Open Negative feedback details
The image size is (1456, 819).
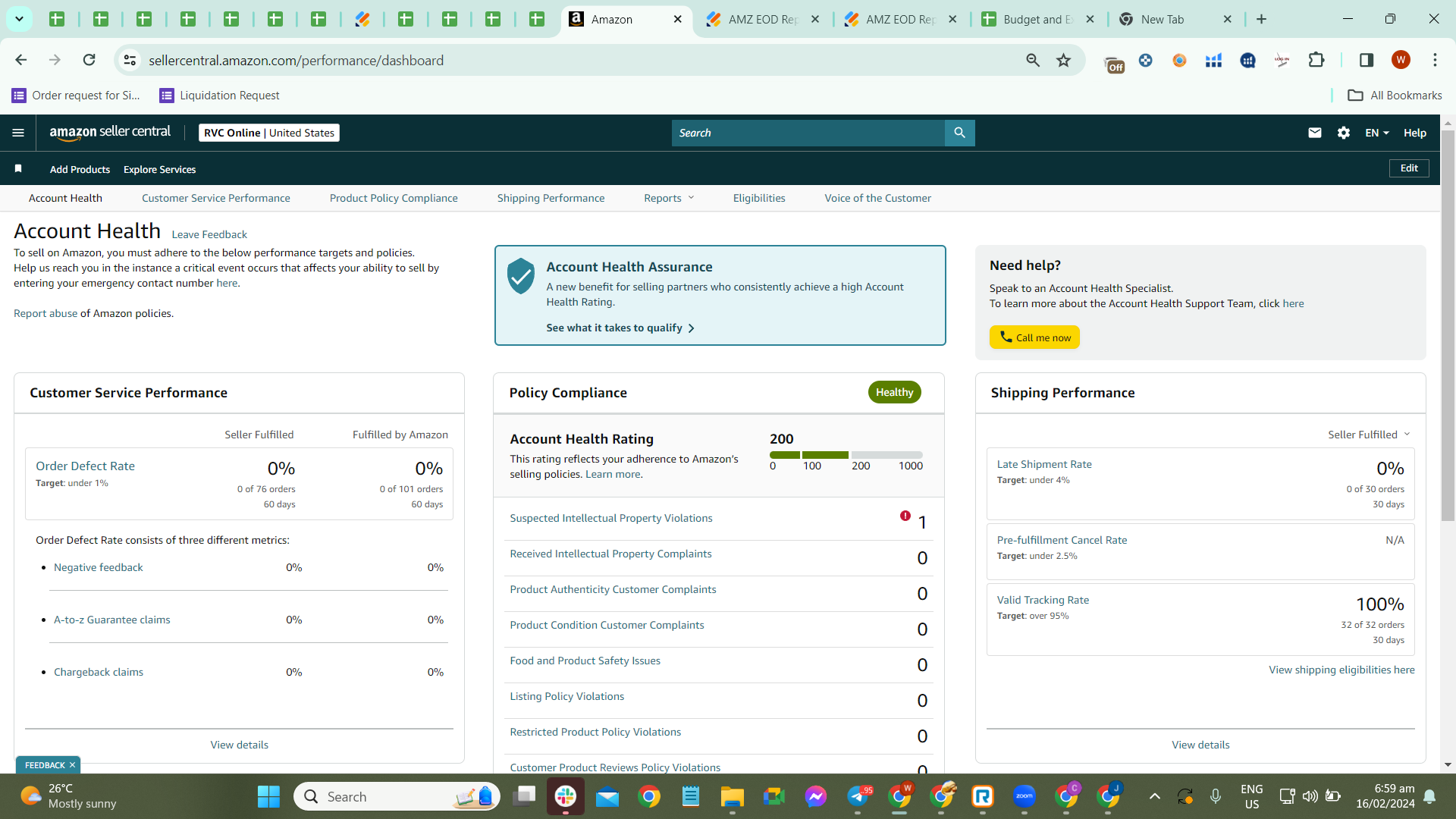99,567
